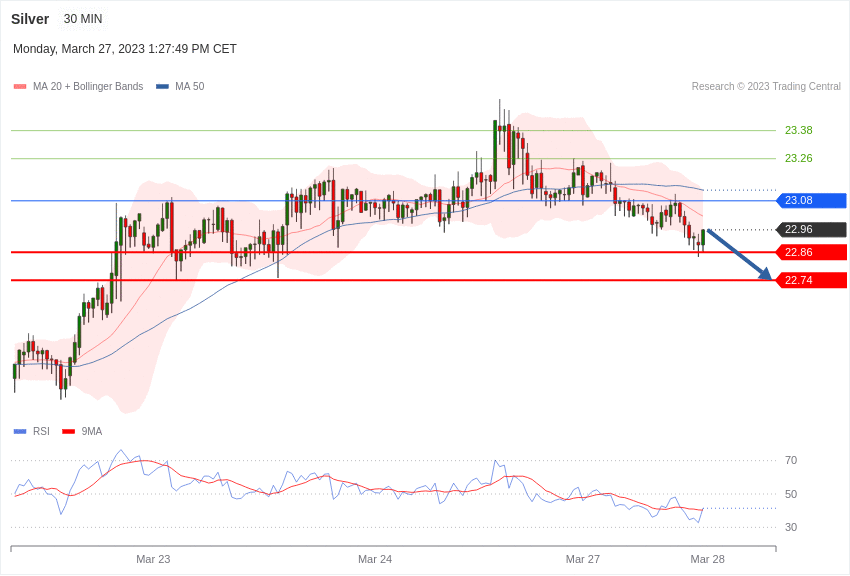850x576 pixels.
Task: Click the Mar 23 date axis label
Action: pyautogui.click(x=153, y=559)
